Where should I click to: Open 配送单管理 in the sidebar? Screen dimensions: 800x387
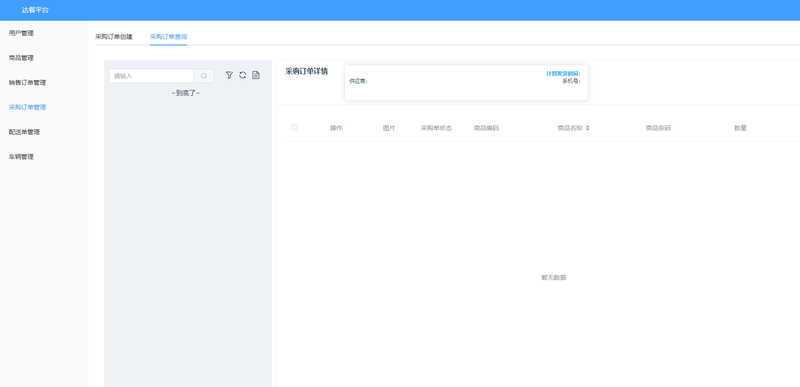tap(24, 132)
